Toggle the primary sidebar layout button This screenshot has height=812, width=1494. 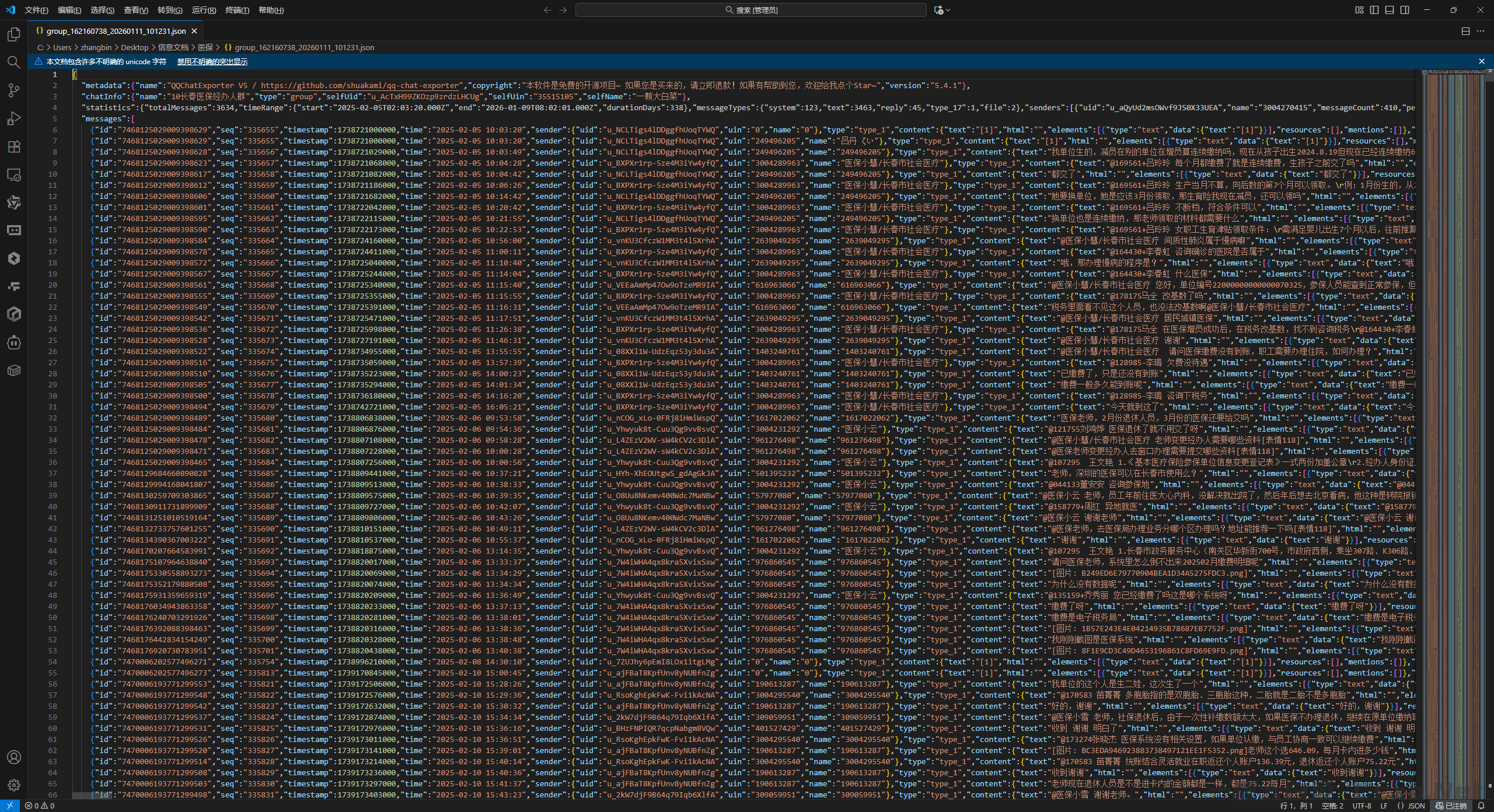point(1374,10)
